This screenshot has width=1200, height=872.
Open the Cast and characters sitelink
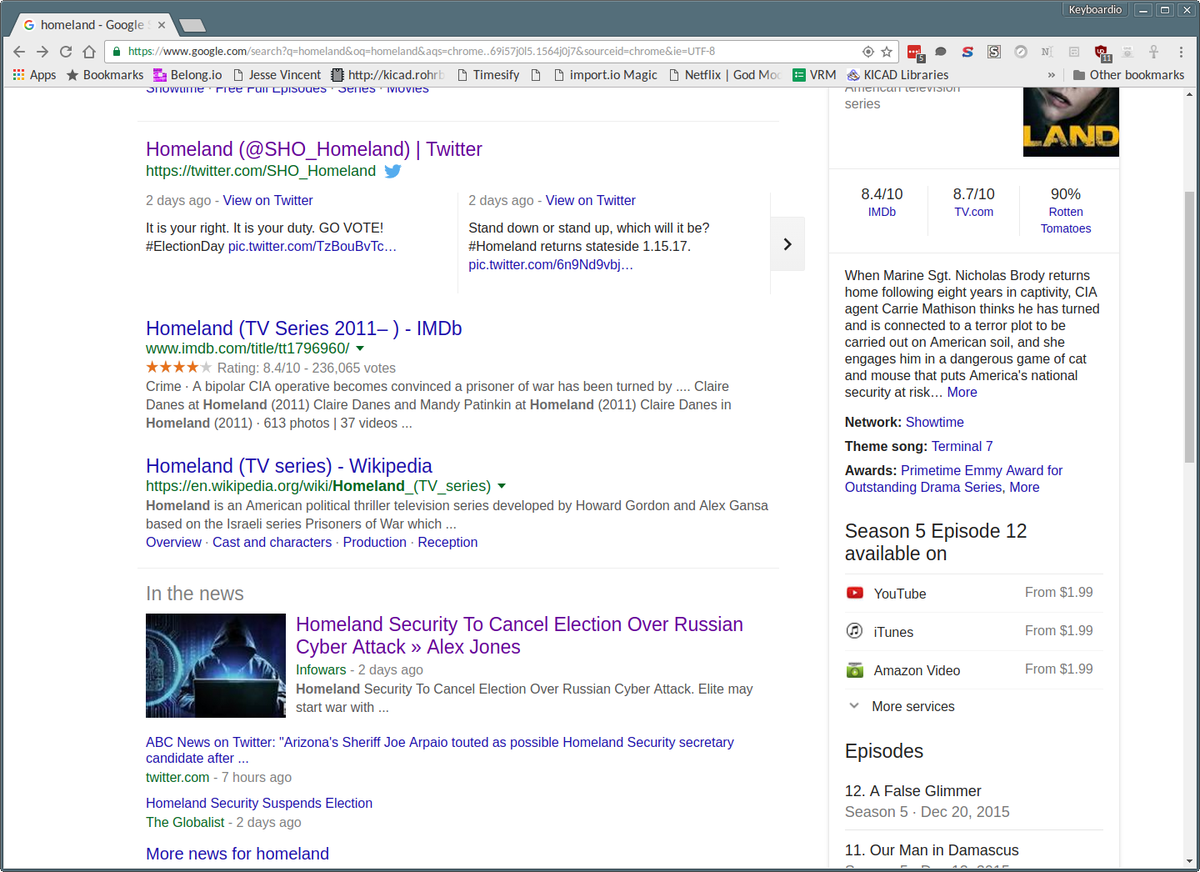272,542
